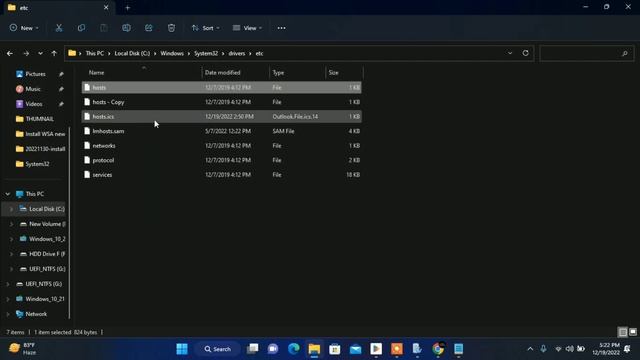Collapse the This PC tree node
This screenshot has width=640, height=360.
click(8, 194)
